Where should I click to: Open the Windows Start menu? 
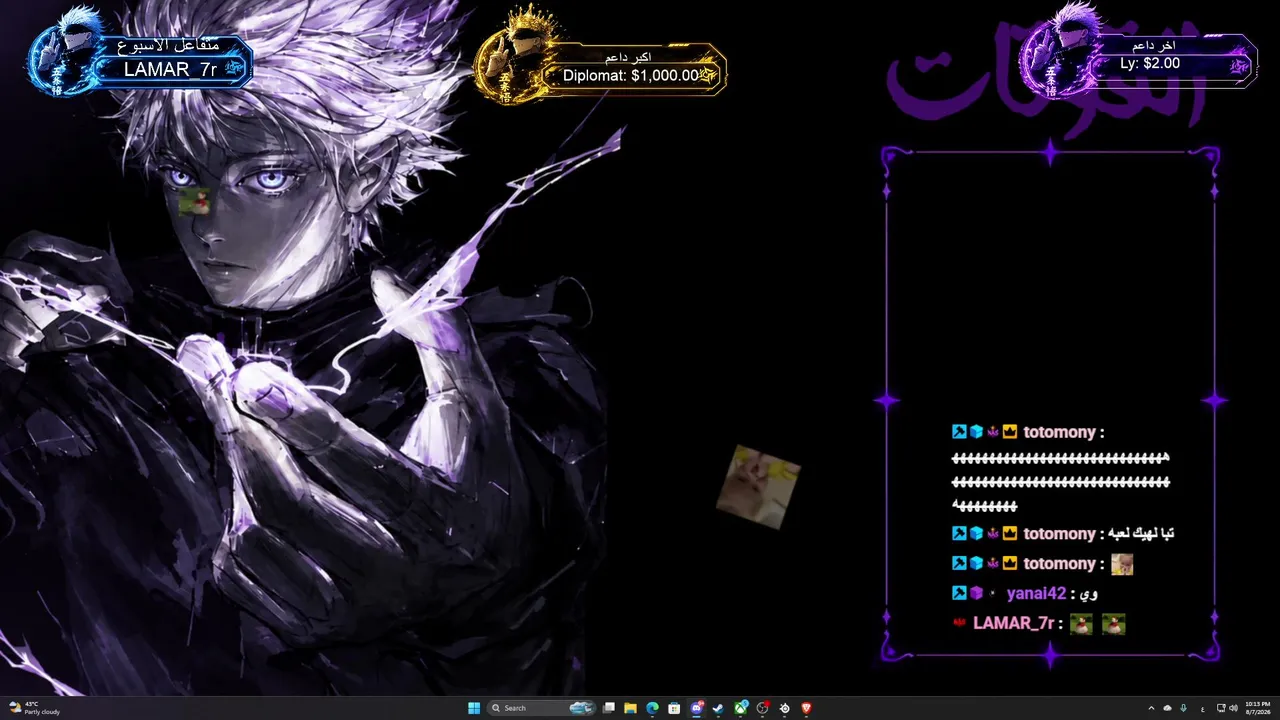[474, 708]
